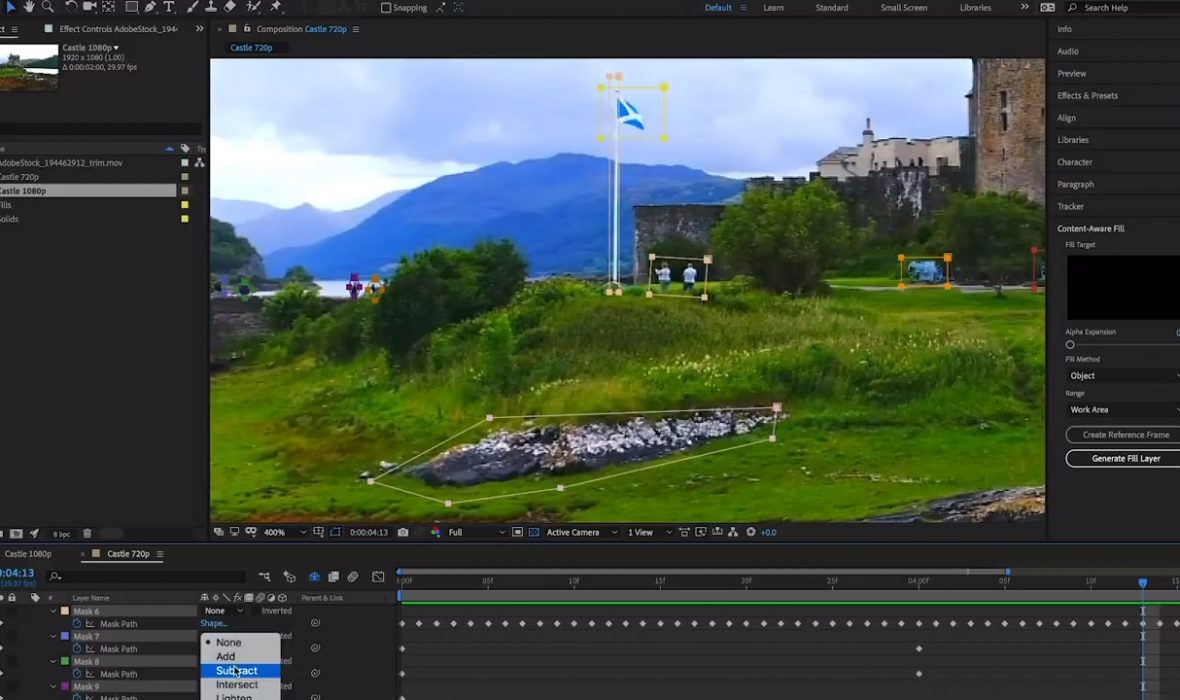Select the Zoom magnifier tool

coord(47,7)
